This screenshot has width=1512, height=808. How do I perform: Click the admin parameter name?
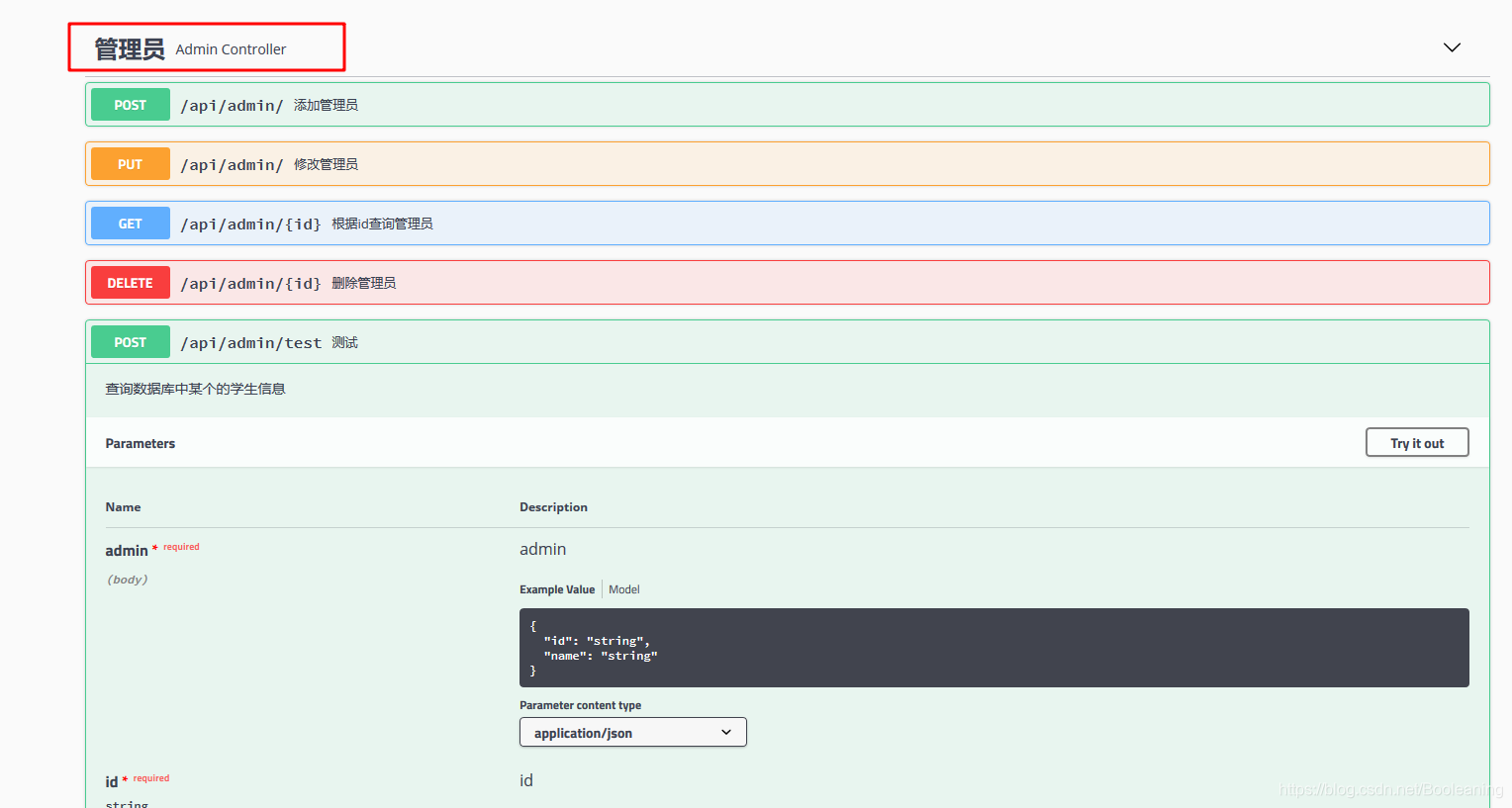pos(127,551)
